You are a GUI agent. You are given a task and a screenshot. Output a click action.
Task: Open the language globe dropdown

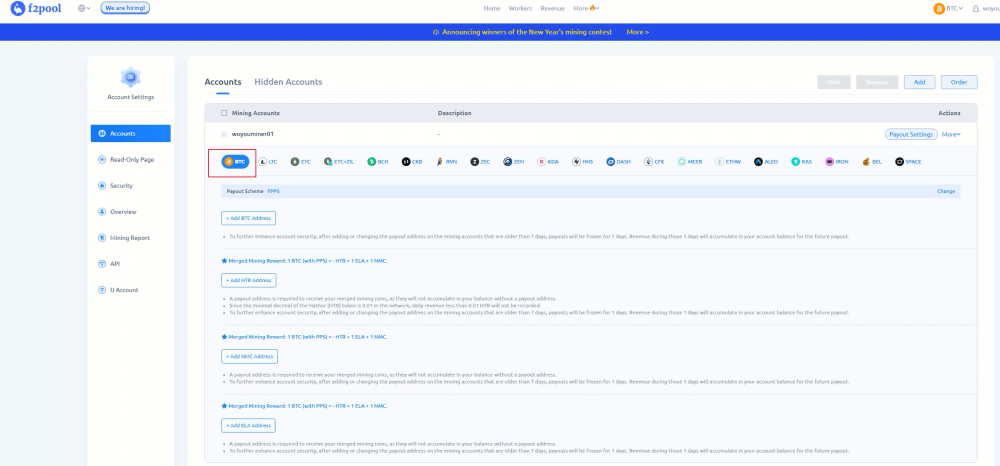click(x=84, y=8)
